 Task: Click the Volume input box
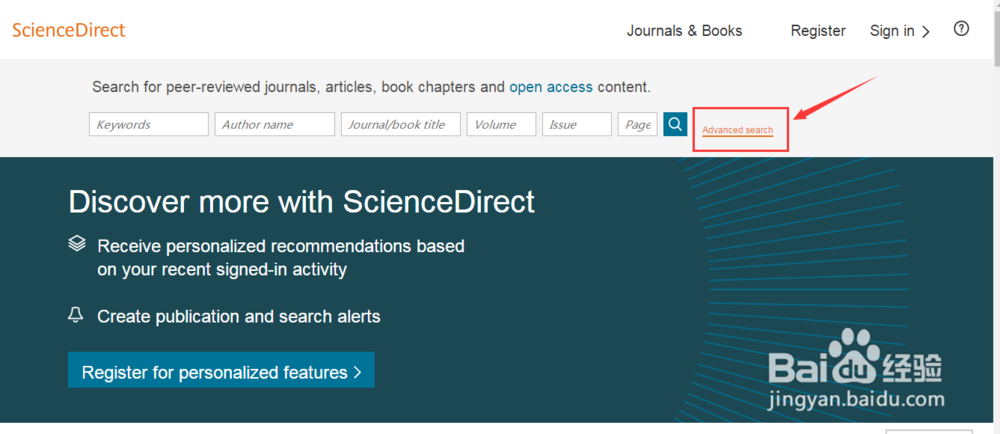coord(501,124)
